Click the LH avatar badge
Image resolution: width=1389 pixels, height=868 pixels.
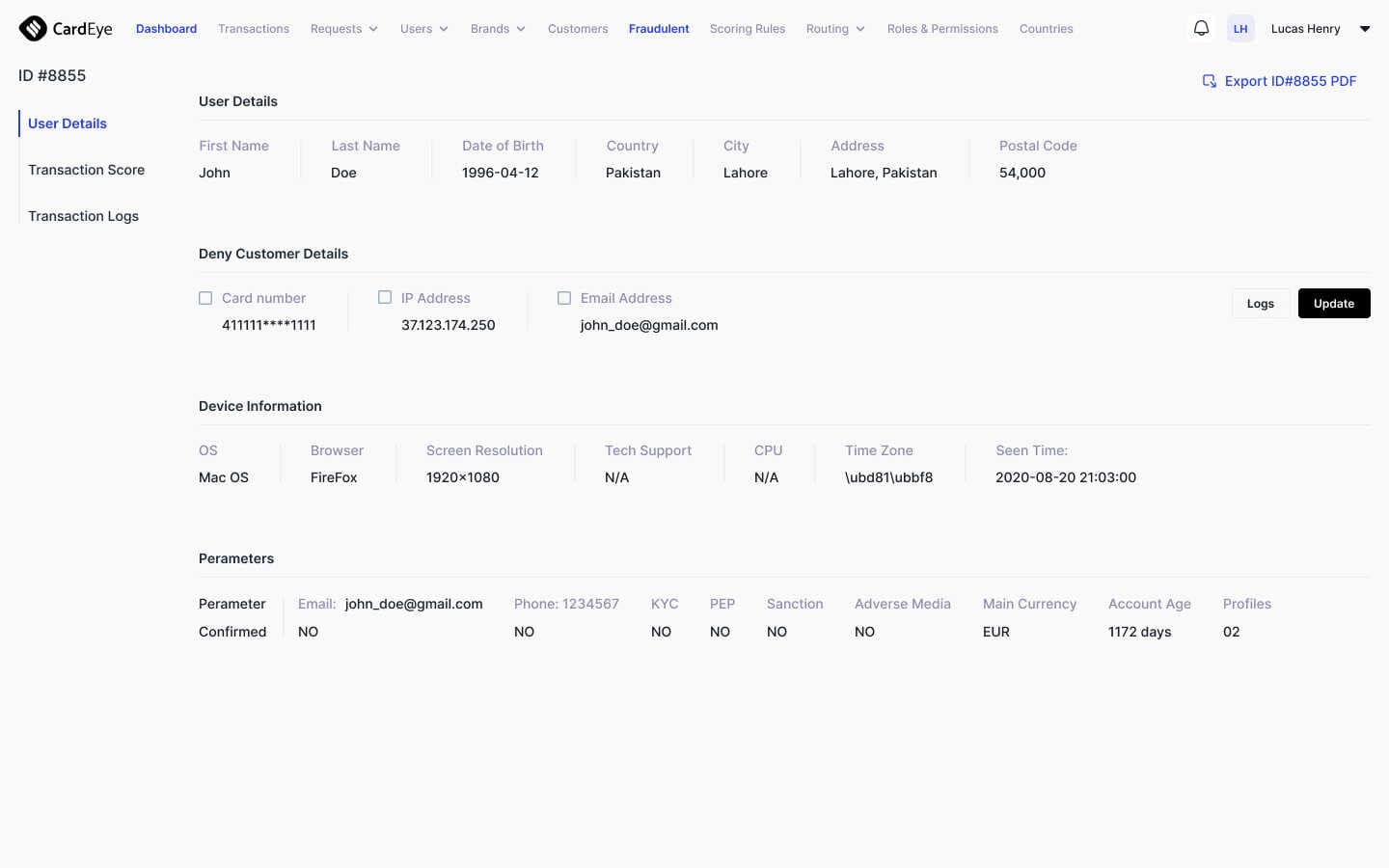click(x=1240, y=28)
